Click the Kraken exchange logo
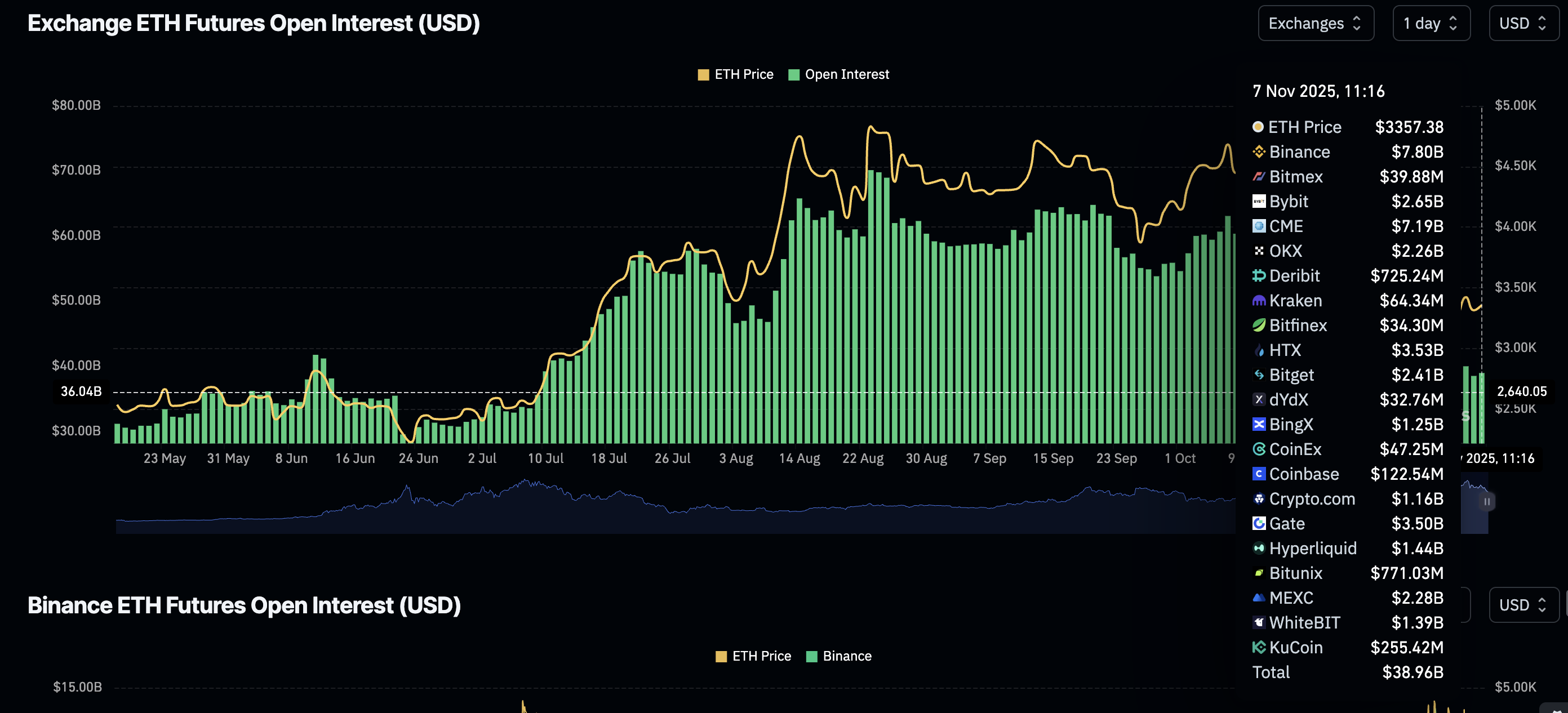 [x=1259, y=300]
